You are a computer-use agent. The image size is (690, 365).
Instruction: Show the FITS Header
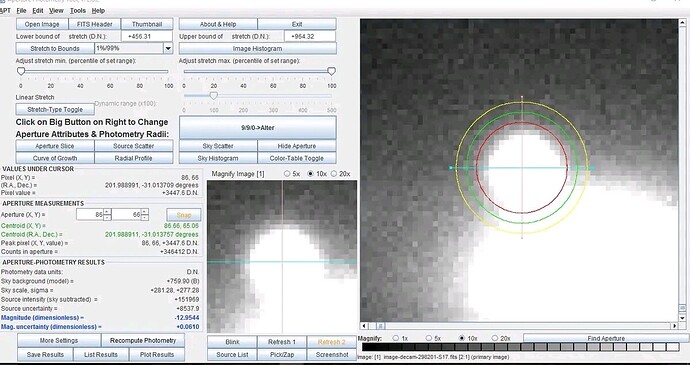(95, 24)
